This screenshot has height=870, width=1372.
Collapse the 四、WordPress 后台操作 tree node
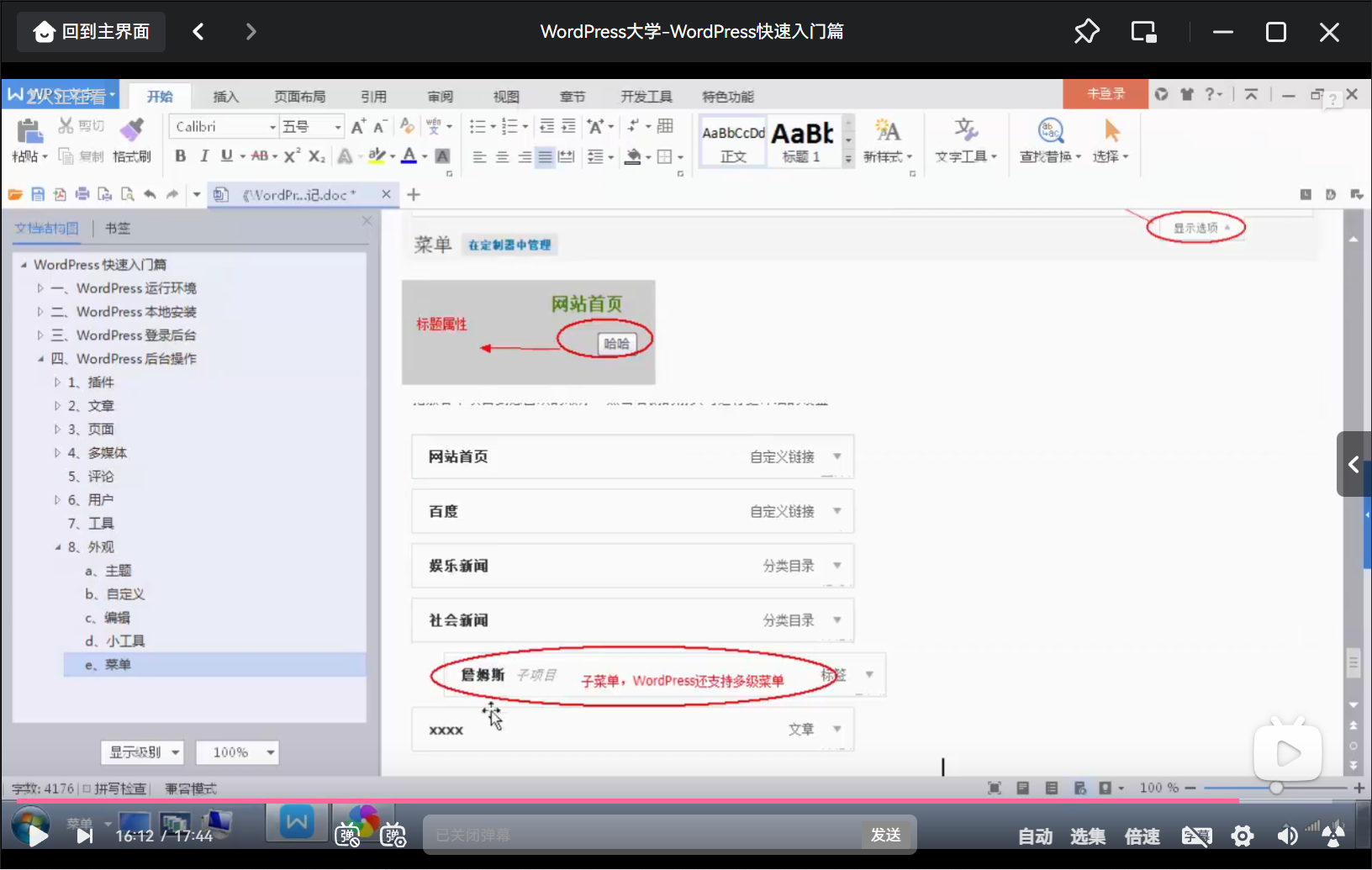pos(40,359)
